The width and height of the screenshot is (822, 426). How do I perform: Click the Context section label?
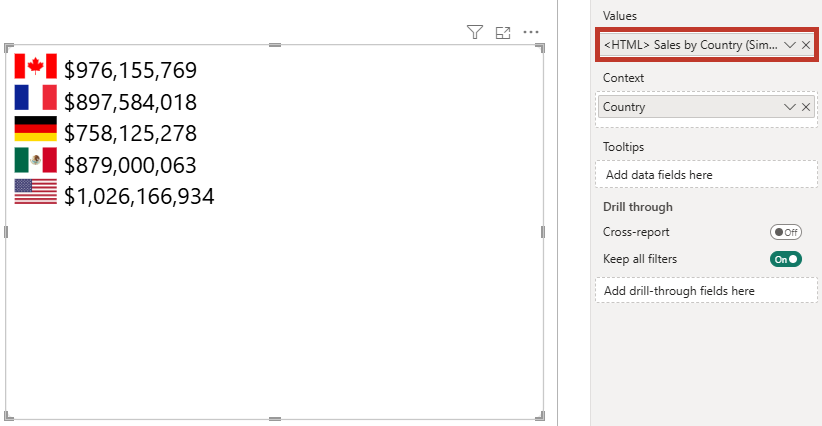pos(623,78)
